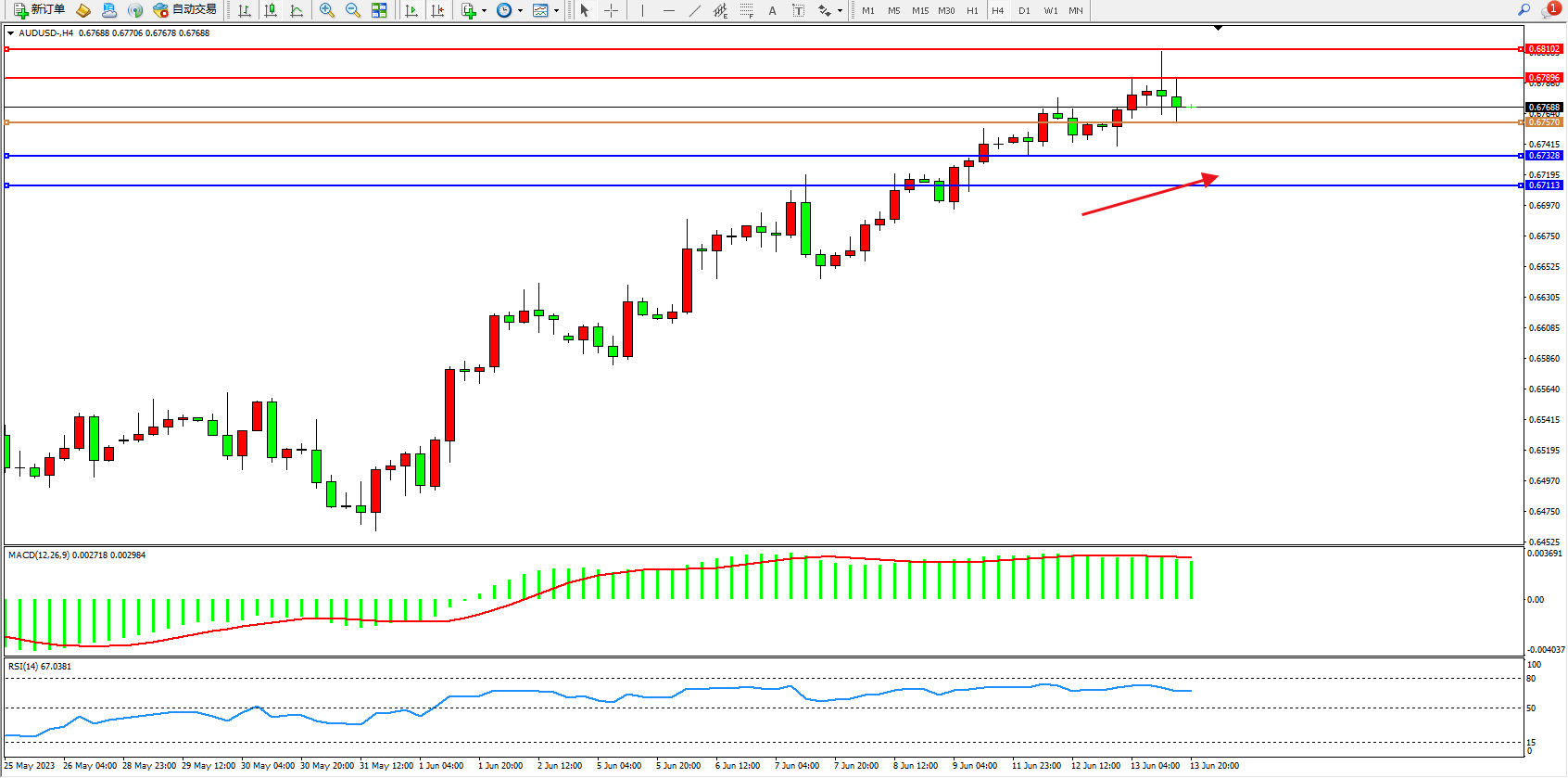Zoom out of the chart
This screenshot has height=778, width=1568.
(x=353, y=10)
